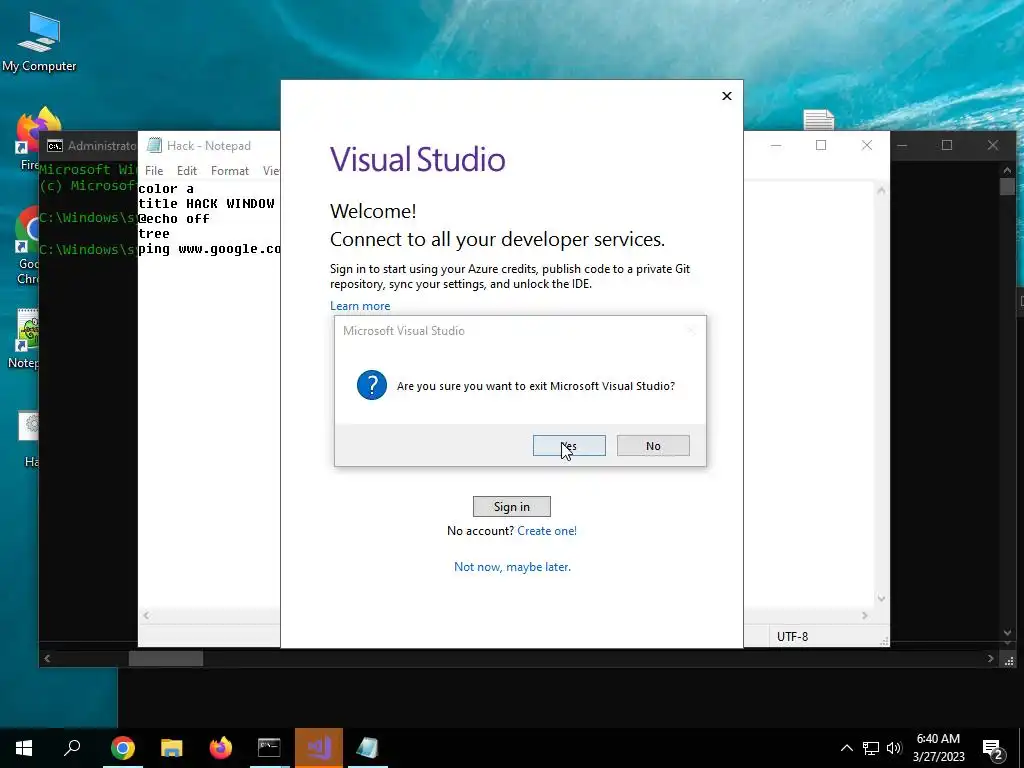Screen dimensions: 1024x768
Task: Maximize the Command Prompt window
Action: [947, 145]
